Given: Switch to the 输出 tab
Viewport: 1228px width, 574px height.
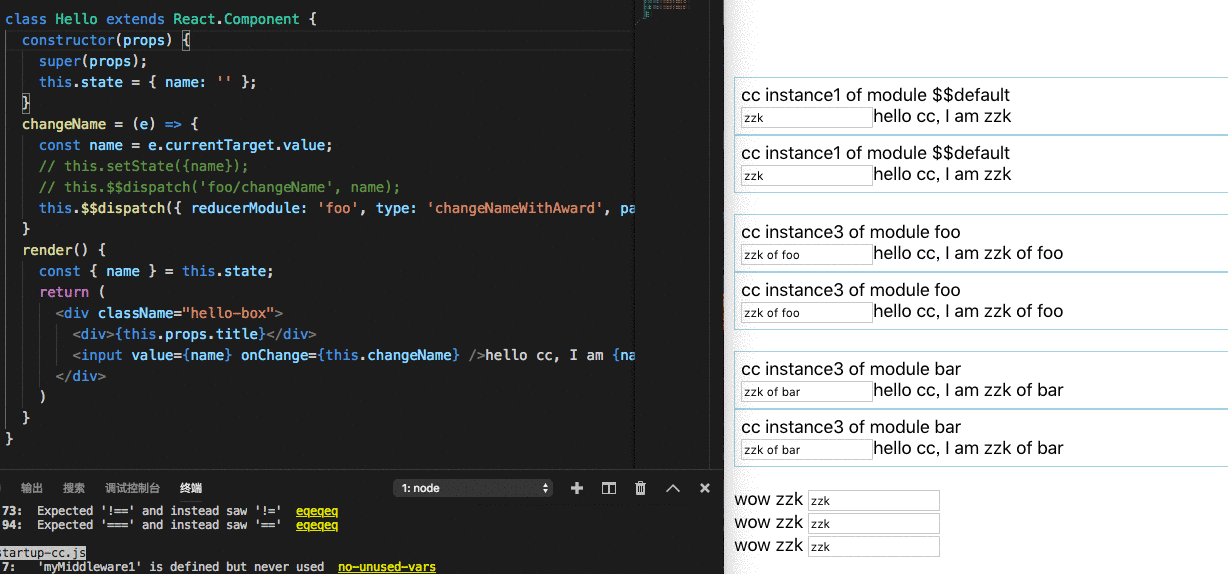Looking at the screenshot, I should pos(32,488).
